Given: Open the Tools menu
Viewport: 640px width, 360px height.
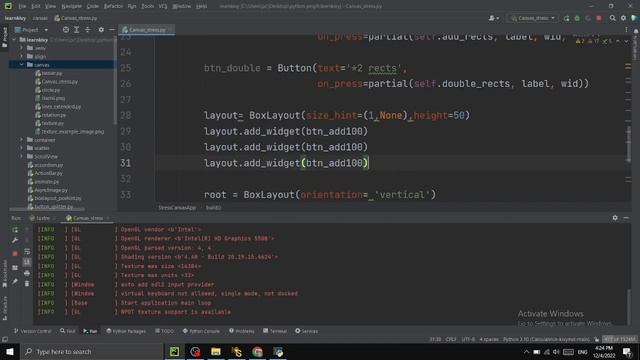Looking at the screenshot, I should (148, 6).
